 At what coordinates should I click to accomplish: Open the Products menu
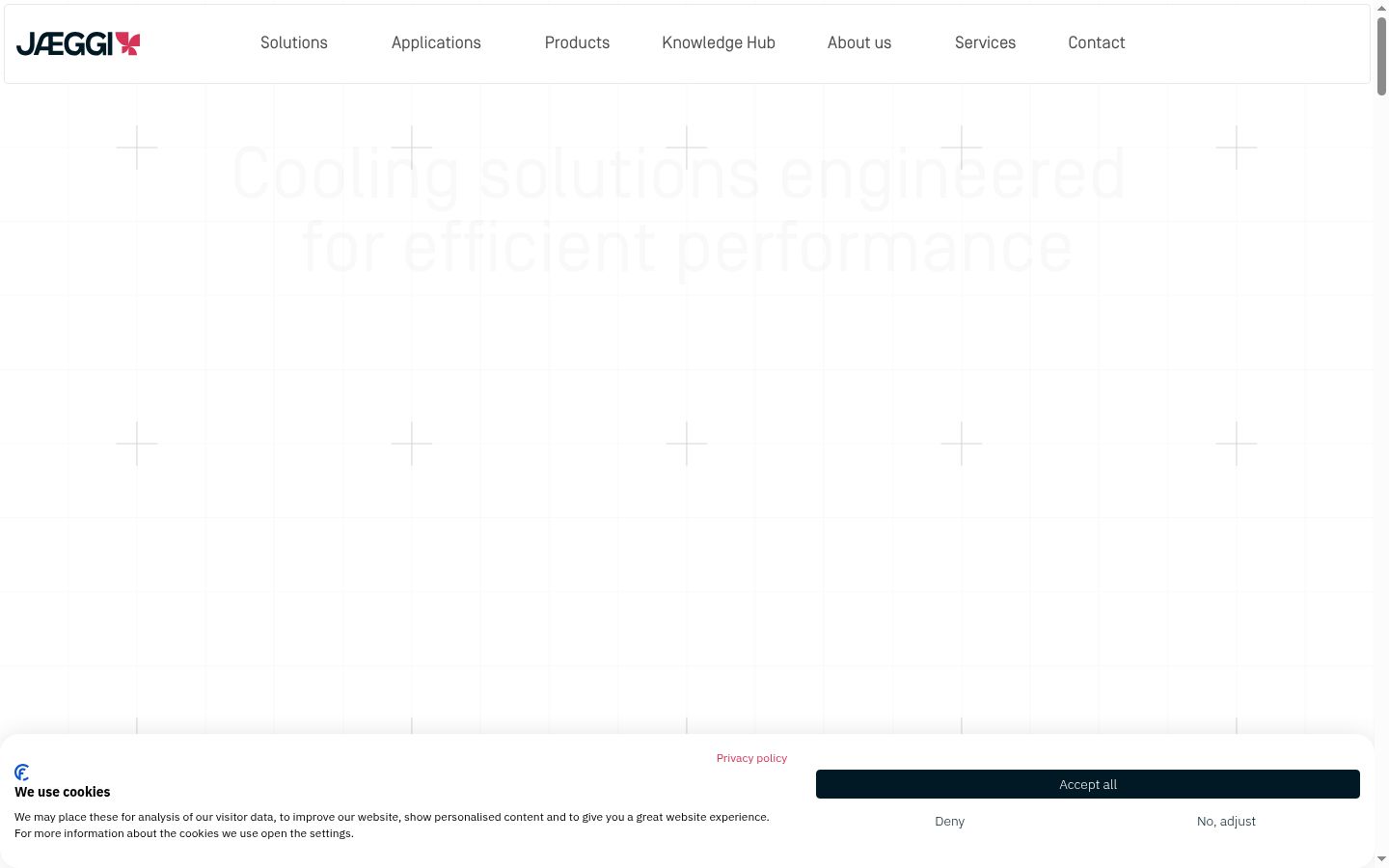point(577,42)
